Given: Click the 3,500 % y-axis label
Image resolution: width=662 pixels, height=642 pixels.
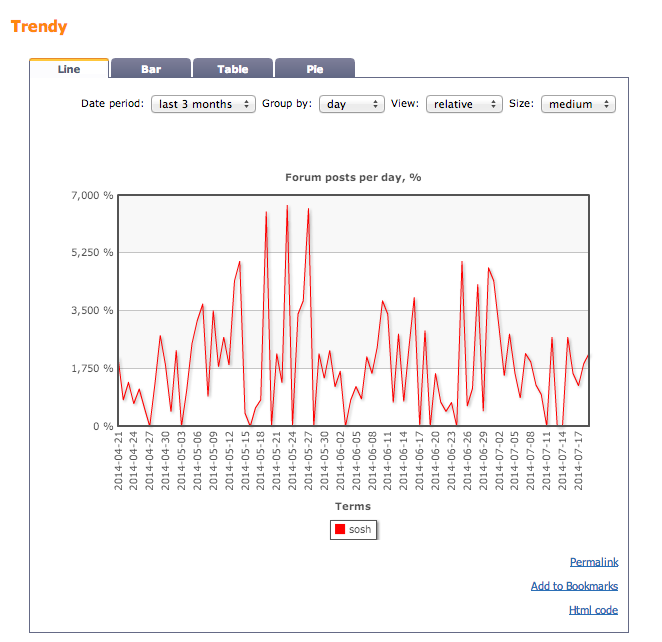Looking at the screenshot, I should (x=91, y=311).
